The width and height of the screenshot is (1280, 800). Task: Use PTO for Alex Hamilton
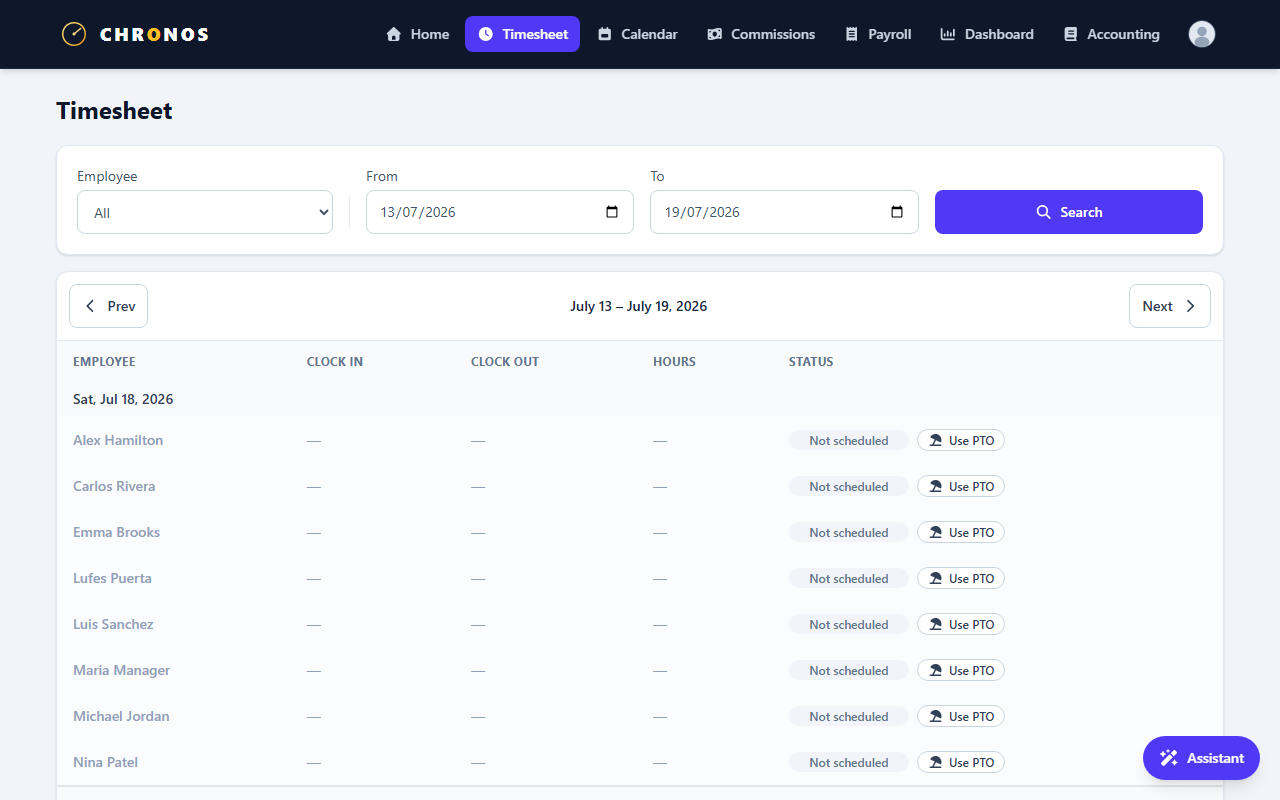click(961, 440)
